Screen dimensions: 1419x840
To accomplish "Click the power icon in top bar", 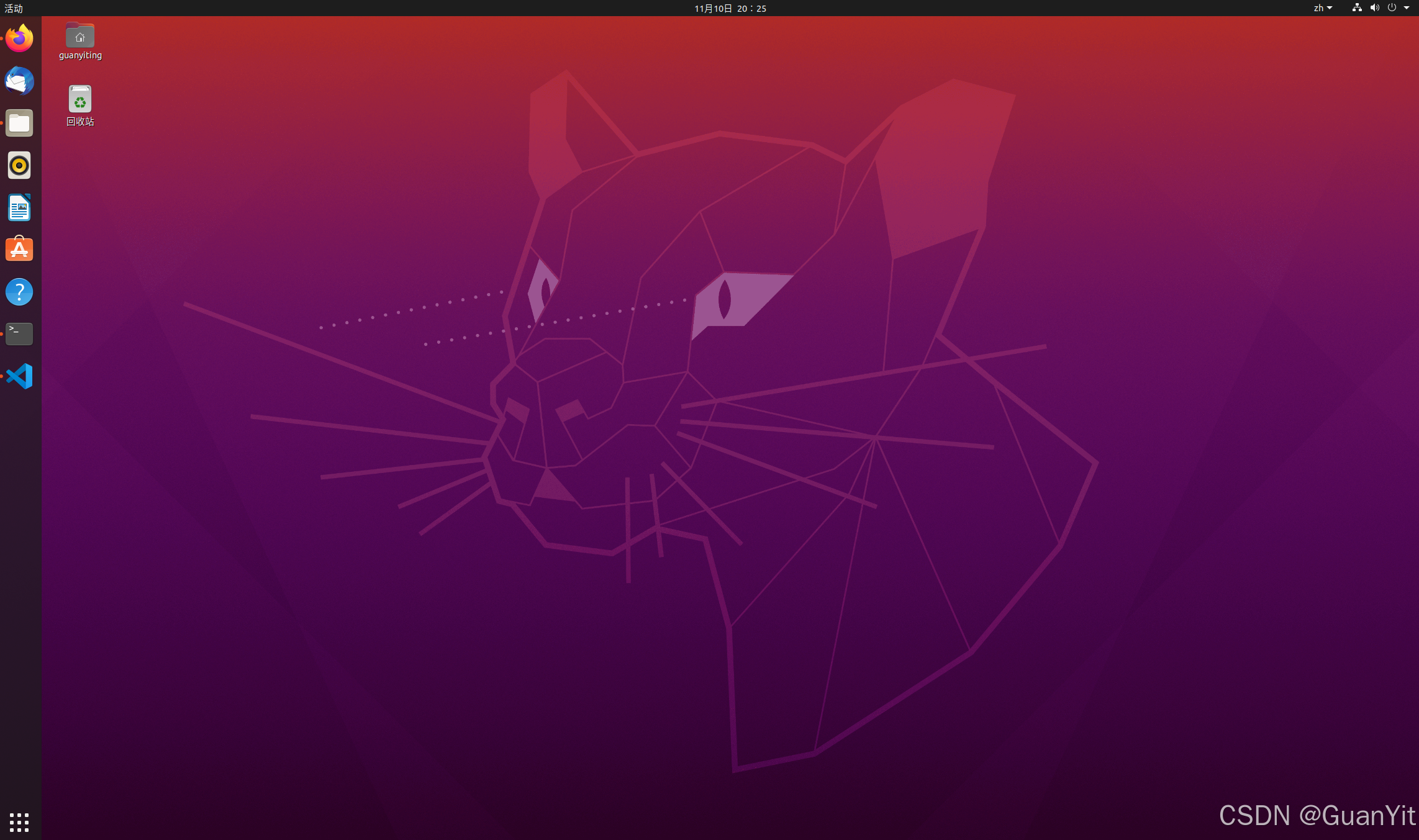I will (x=1392, y=8).
